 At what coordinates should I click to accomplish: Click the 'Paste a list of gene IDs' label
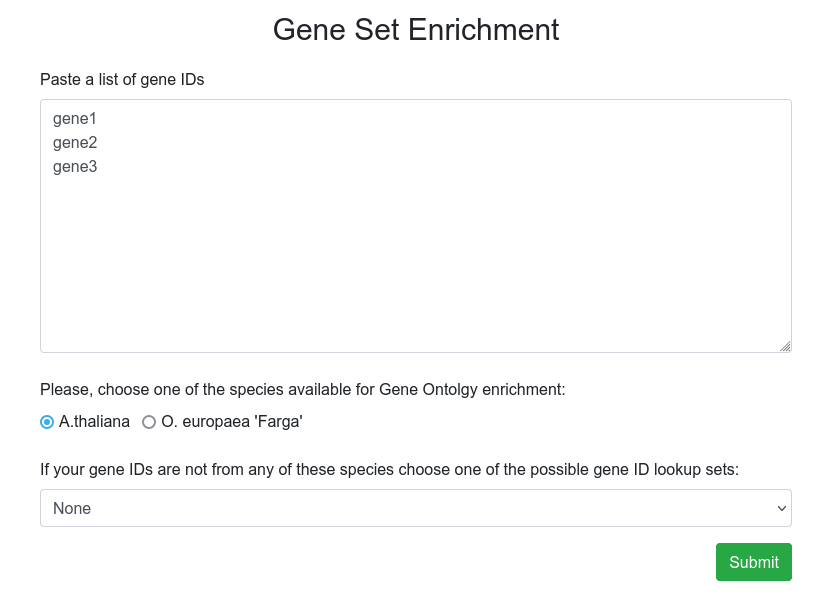click(x=122, y=80)
